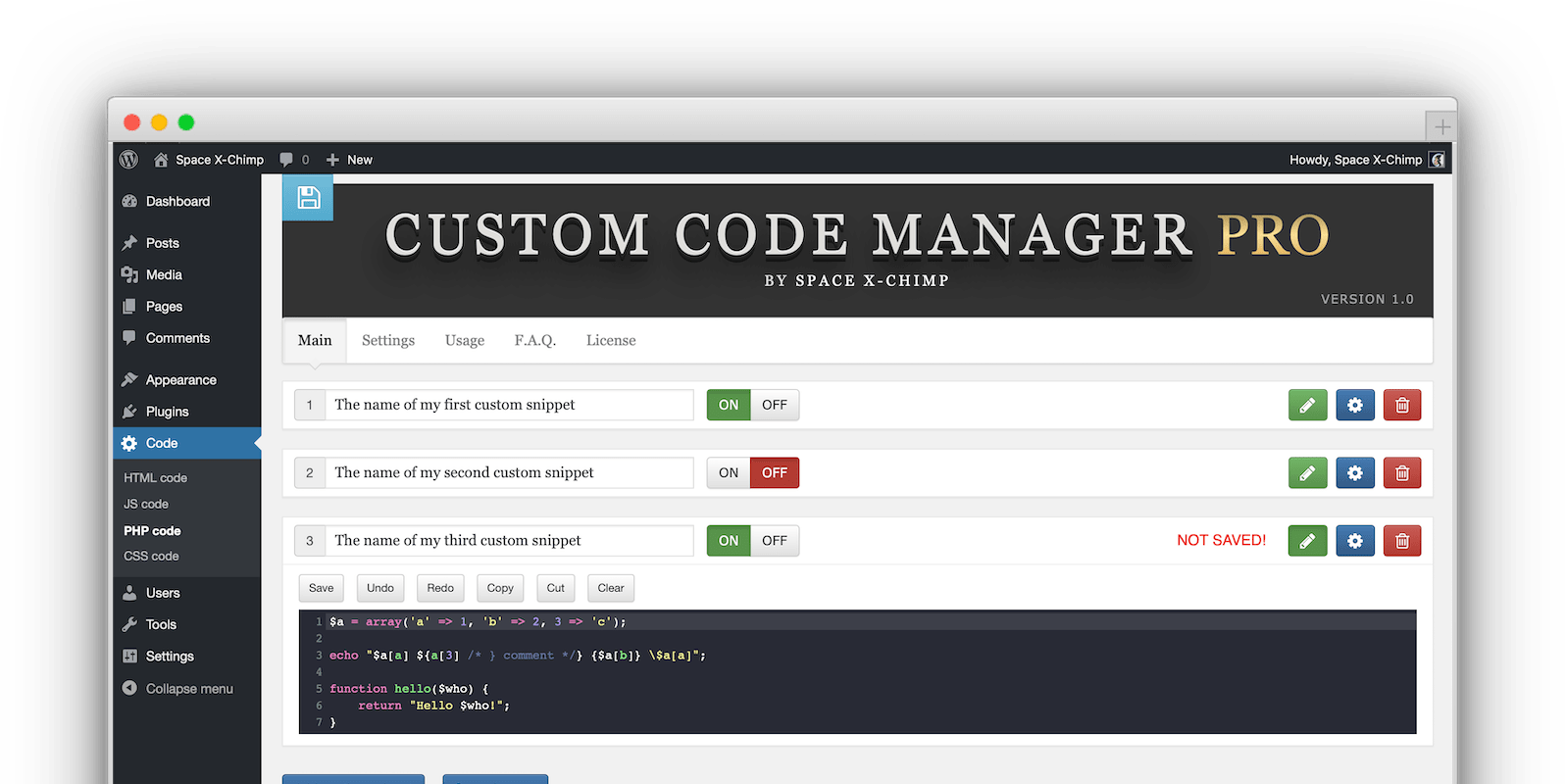1565x784 pixels.
Task: Edit the first snippet with pencil icon
Action: coord(1307,405)
